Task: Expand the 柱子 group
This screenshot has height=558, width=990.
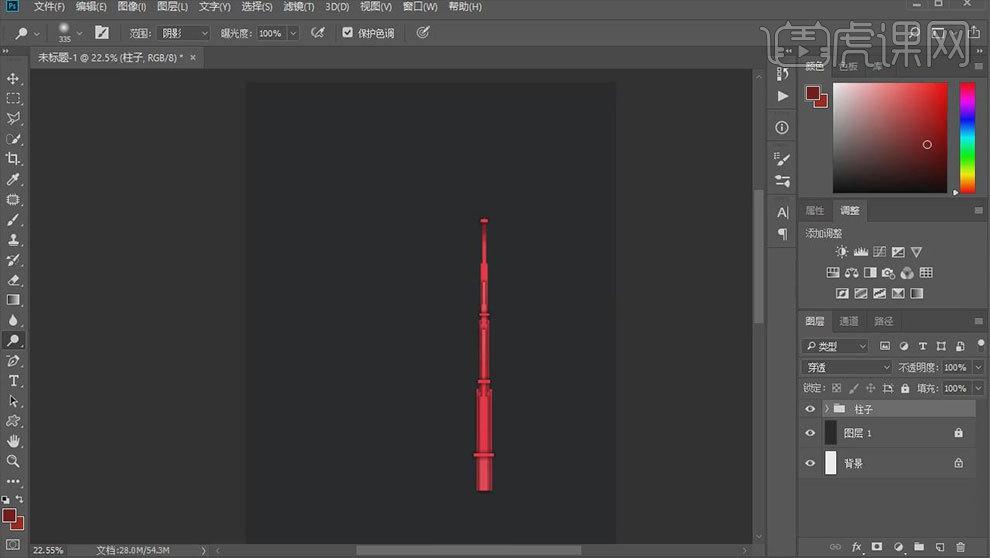Action: click(x=826, y=409)
